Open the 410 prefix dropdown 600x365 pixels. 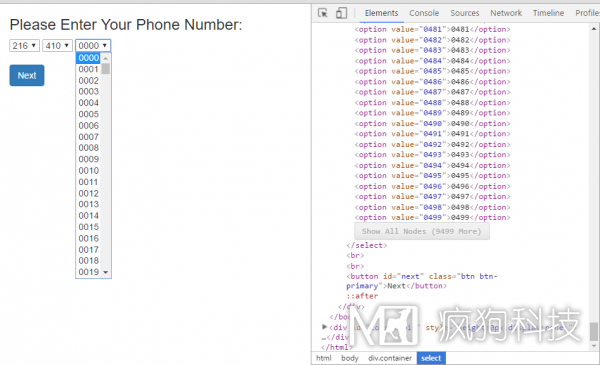click(57, 46)
